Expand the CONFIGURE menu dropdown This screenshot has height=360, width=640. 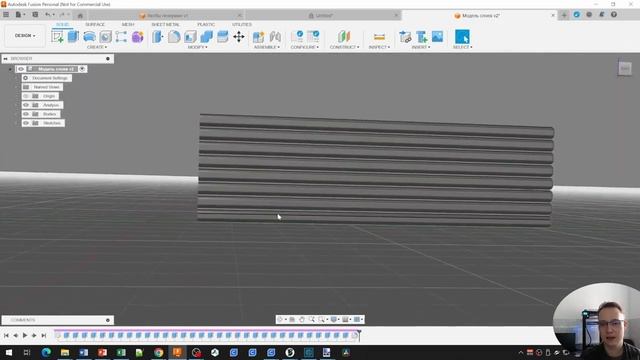(305, 47)
